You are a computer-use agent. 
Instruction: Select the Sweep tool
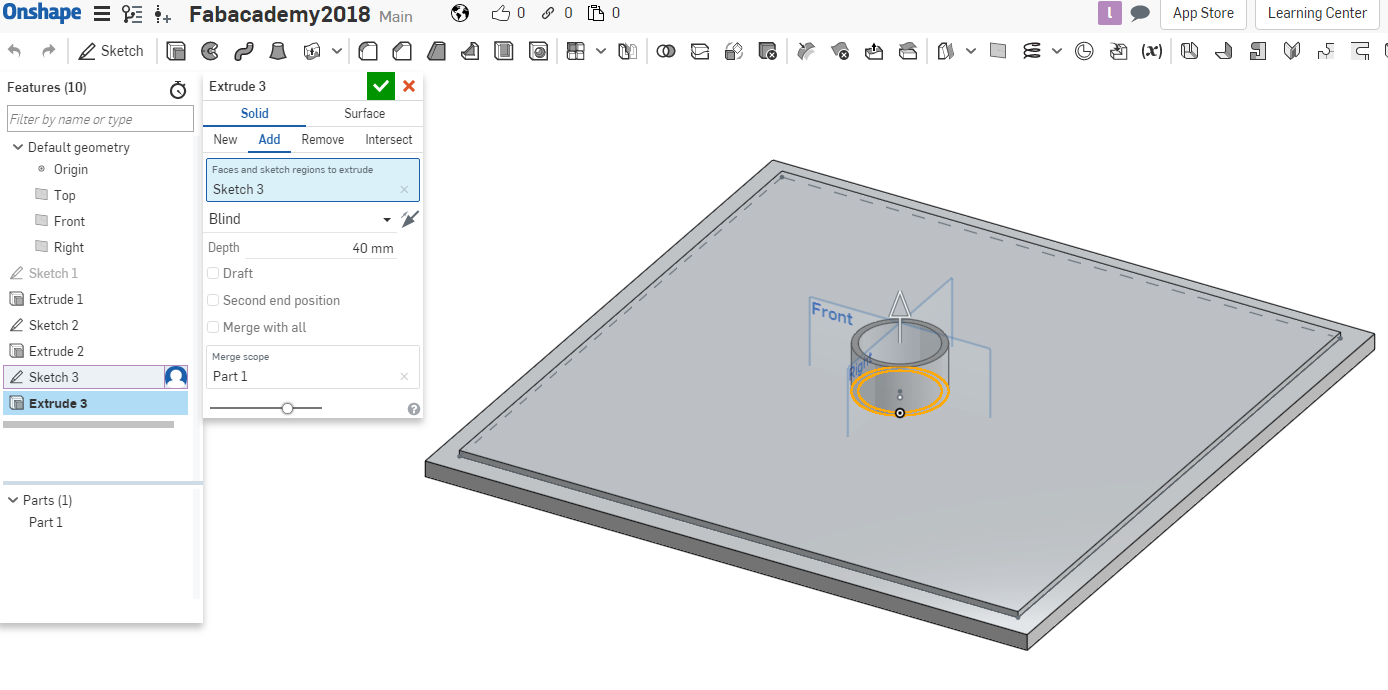244,51
